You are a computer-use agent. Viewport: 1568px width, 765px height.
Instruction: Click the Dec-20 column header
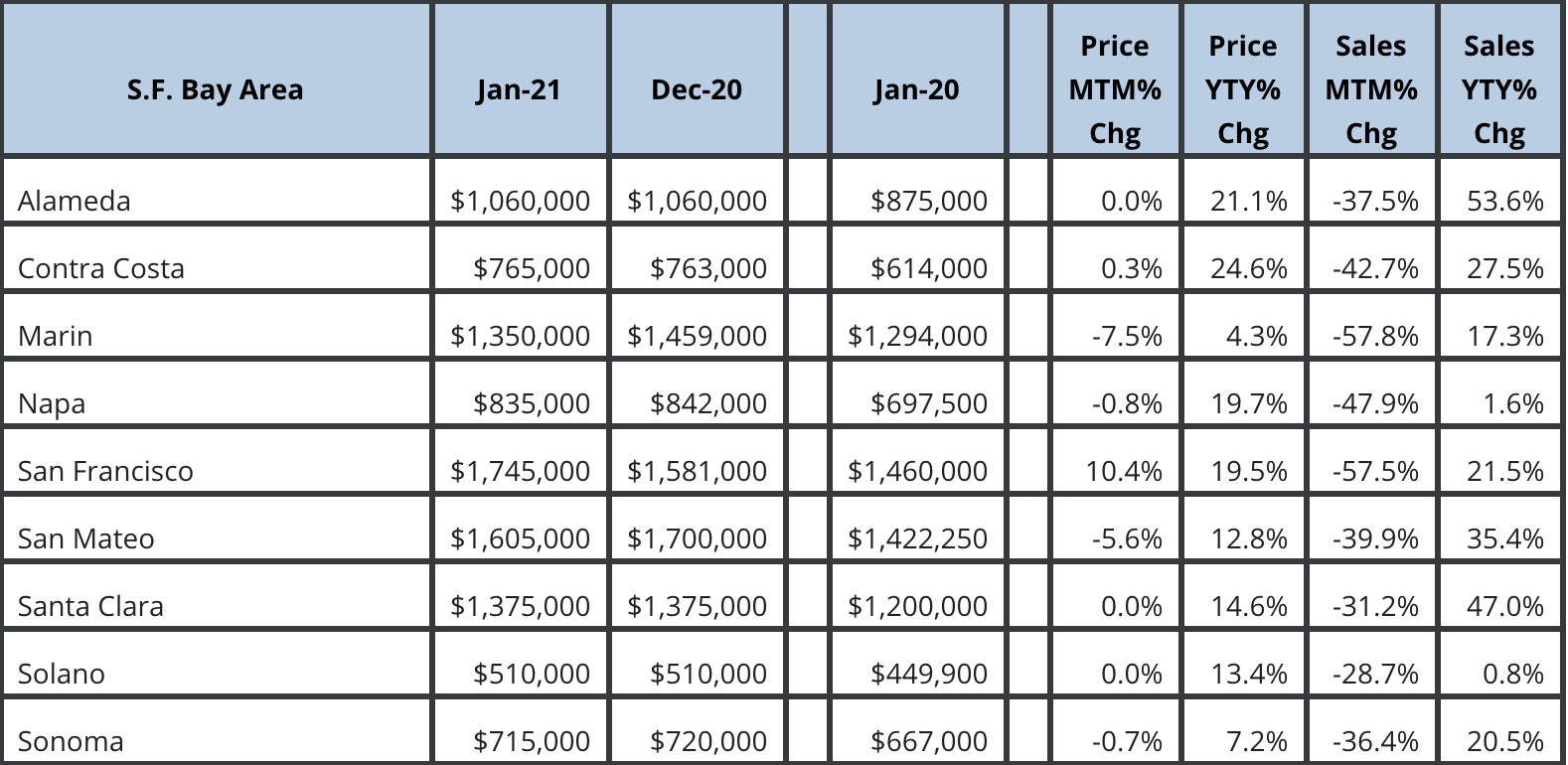coord(697,89)
